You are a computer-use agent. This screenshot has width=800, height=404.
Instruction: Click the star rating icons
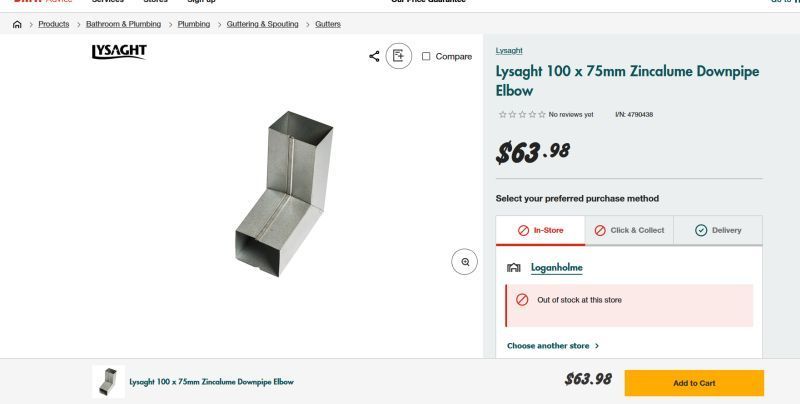[522, 115]
